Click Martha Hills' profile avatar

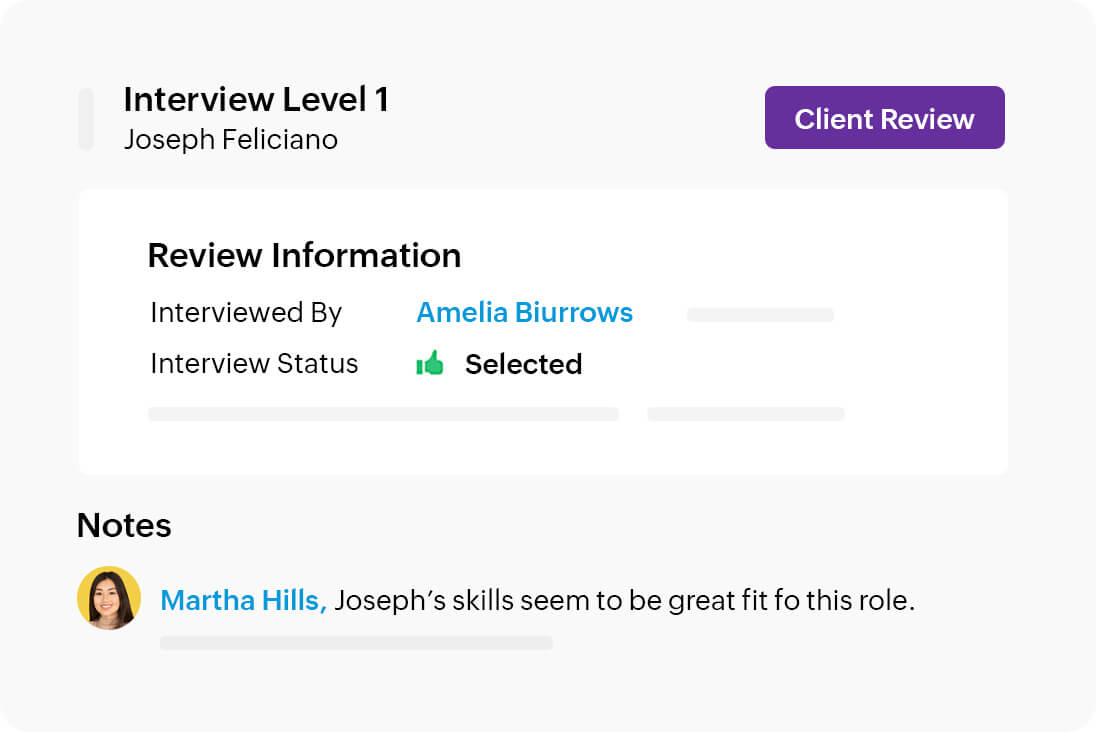[x=109, y=598]
